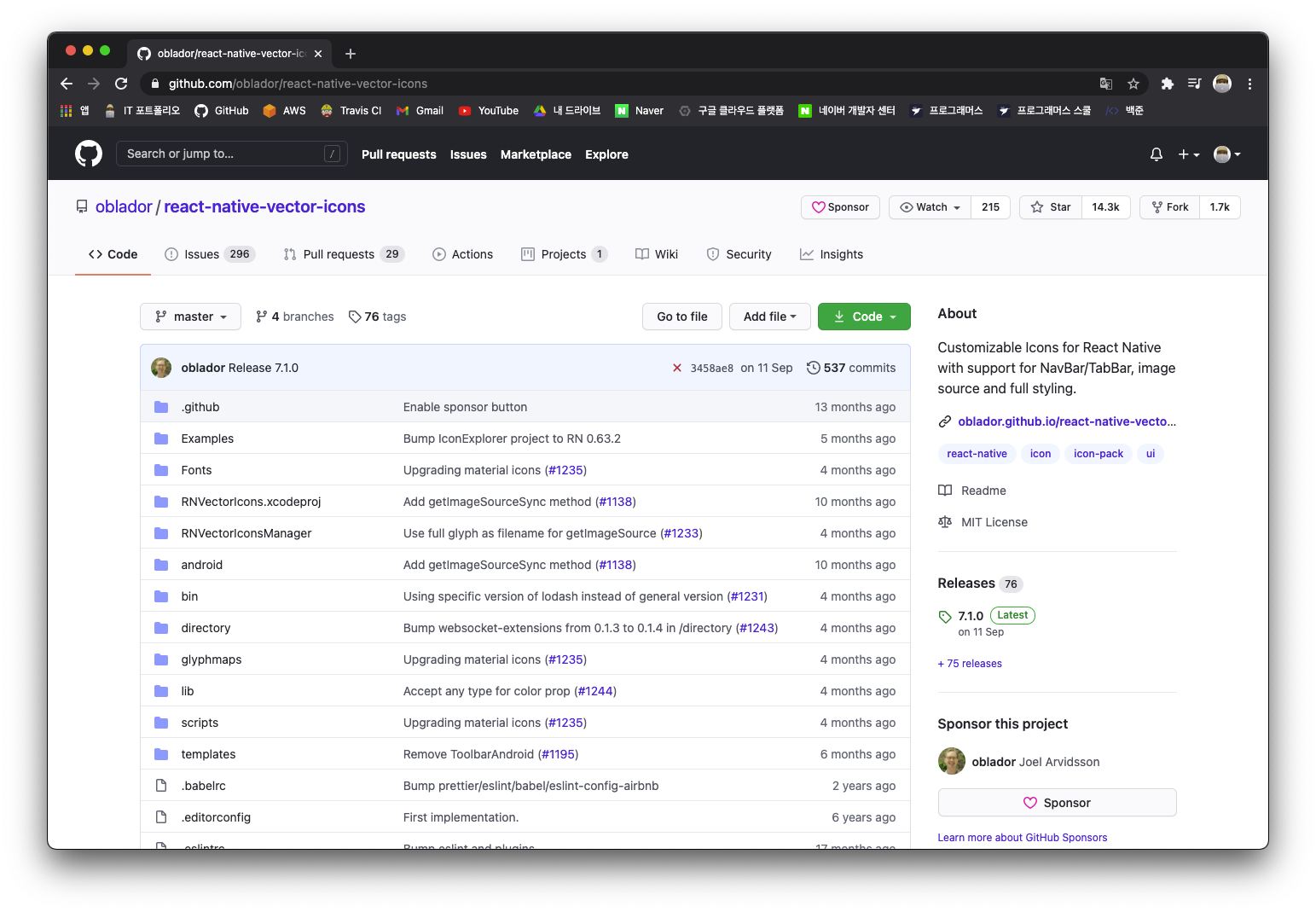
Task: Open Naver bookmark
Action: click(x=640, y=111)
